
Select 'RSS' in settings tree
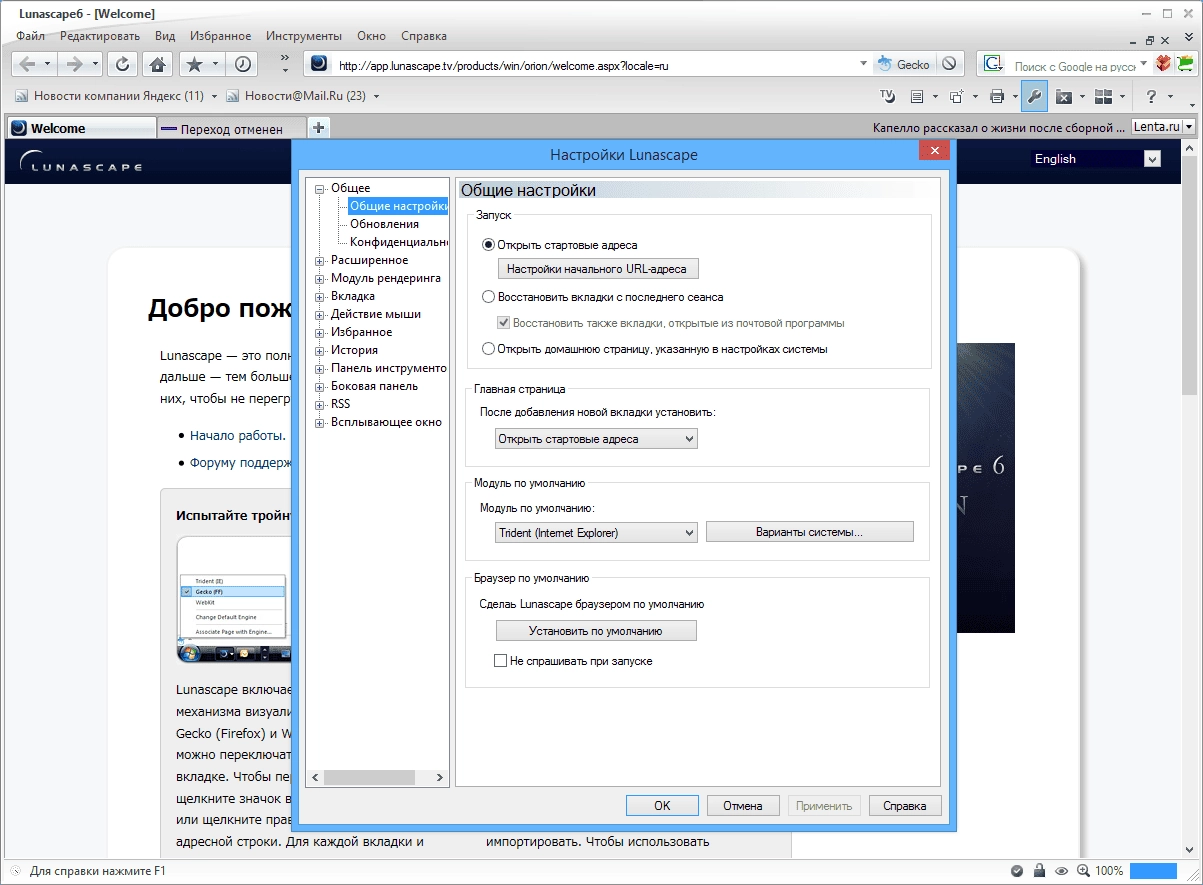click(341, 404)
